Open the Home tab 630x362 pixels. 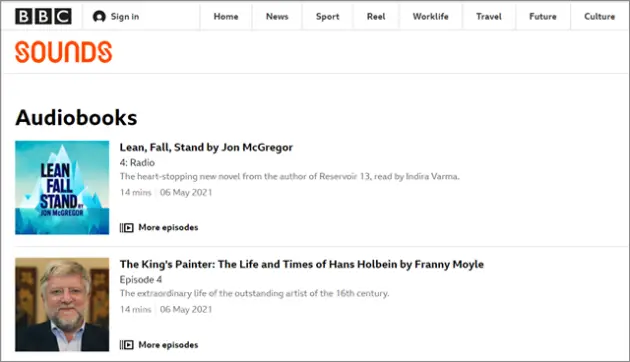(x=226, y=16)
